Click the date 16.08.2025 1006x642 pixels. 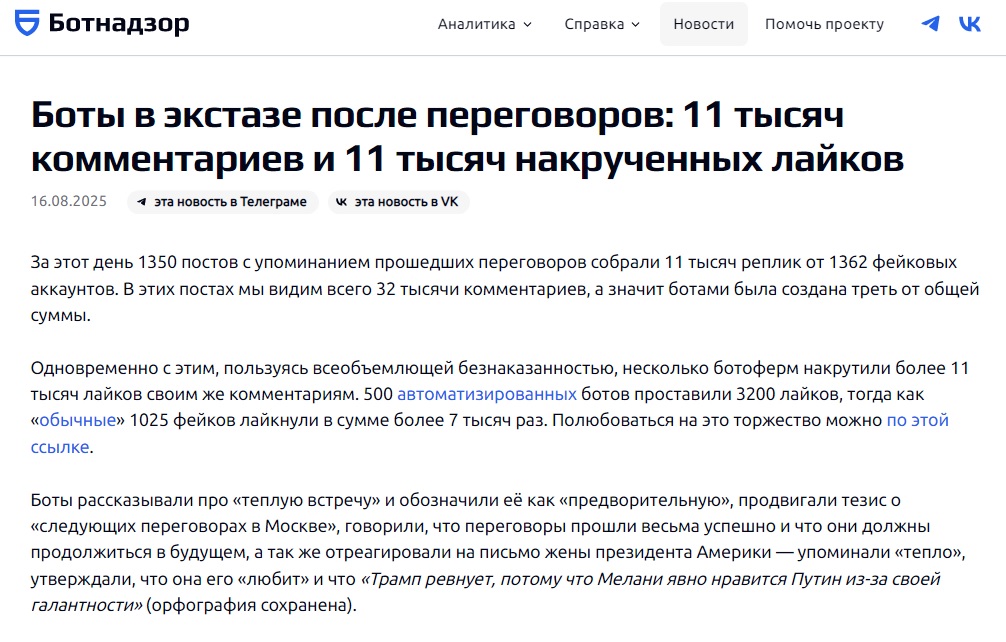point(69,201)
